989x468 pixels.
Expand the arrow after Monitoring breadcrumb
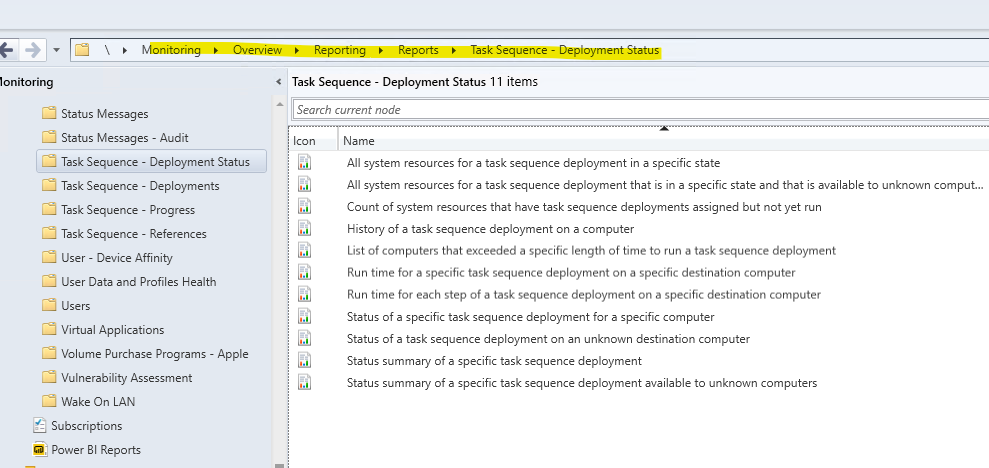216,50
